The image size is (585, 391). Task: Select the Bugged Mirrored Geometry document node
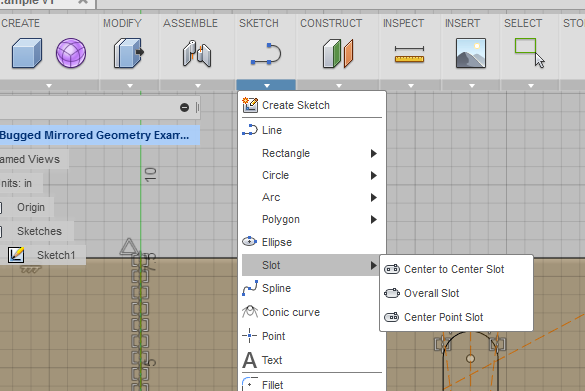[x=100, y=135]
